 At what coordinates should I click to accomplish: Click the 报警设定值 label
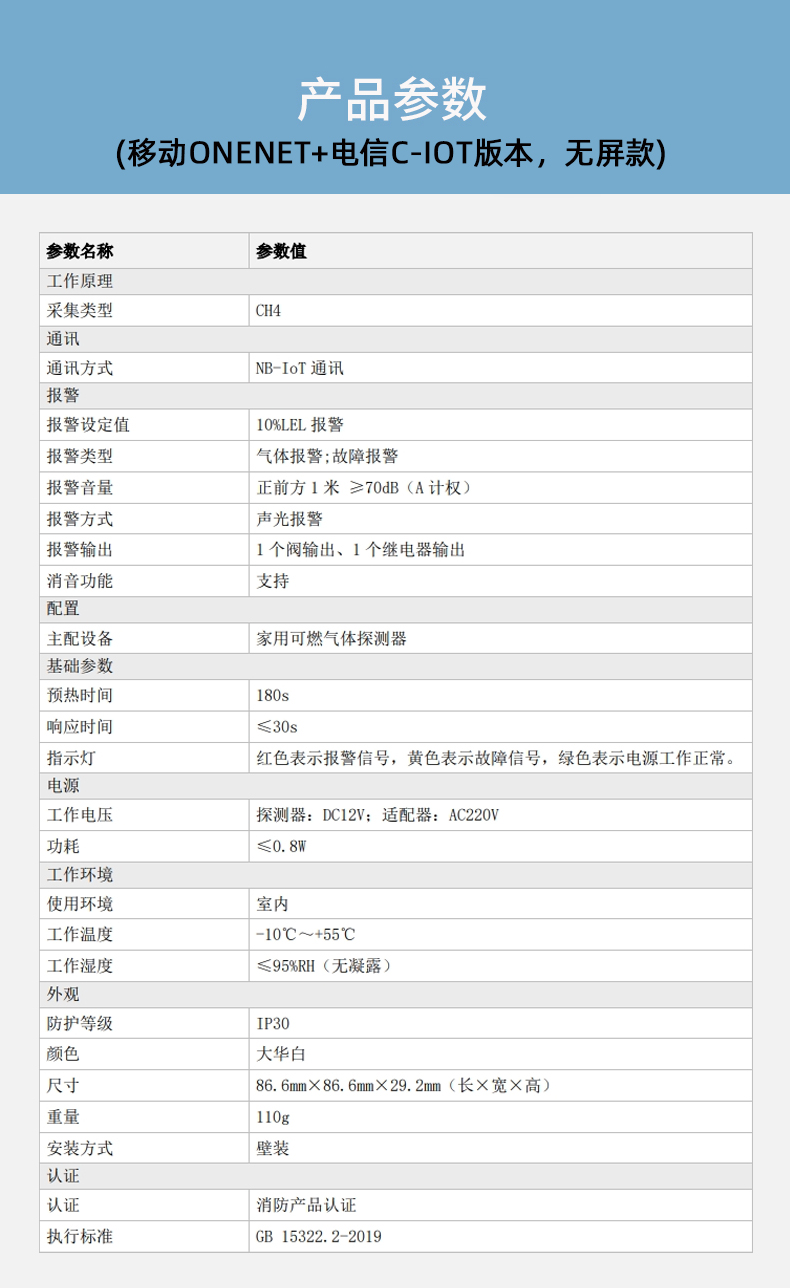88,425
